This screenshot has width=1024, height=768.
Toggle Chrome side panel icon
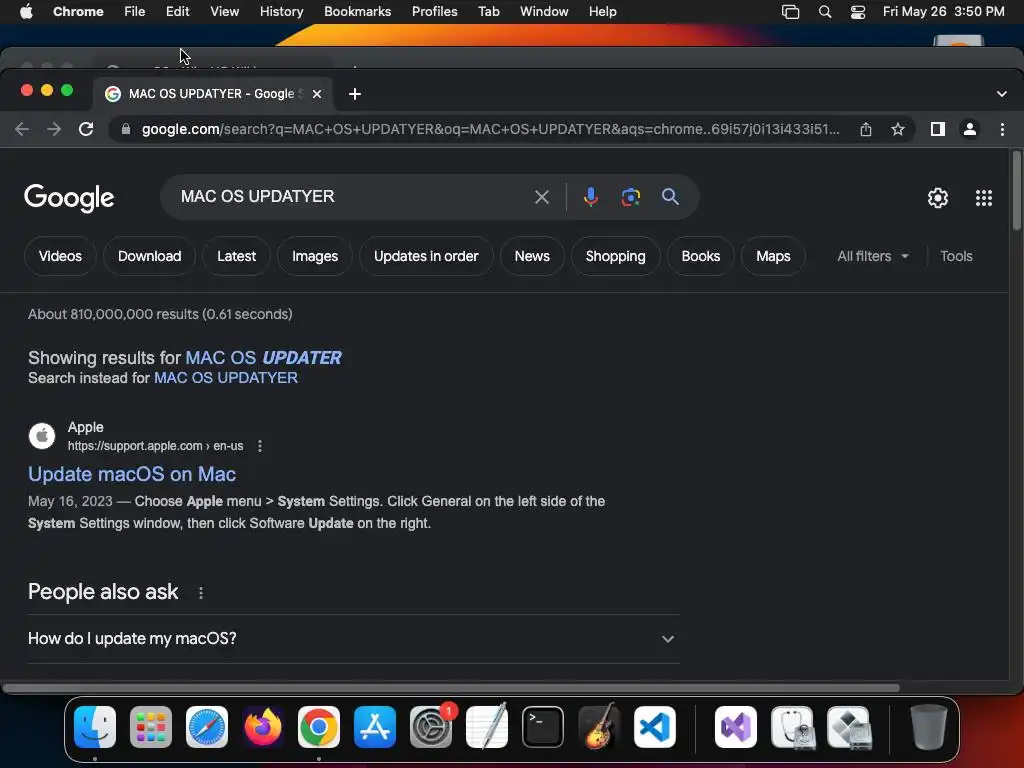(x=938, y=129)
